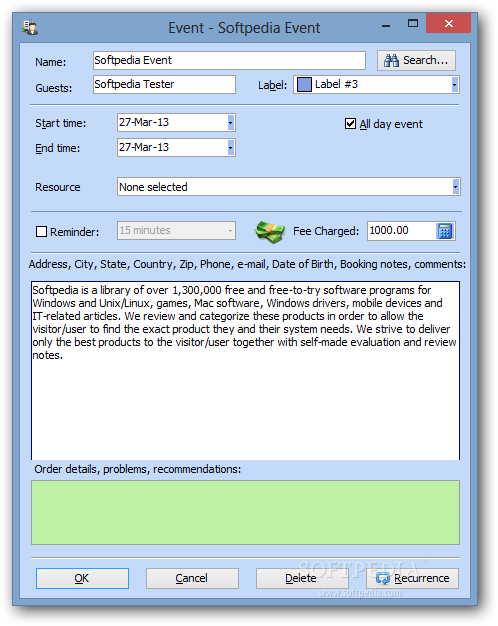This screenshot has width=498, height=626.
Task: Enable the Reminder checkbox
Action: pos(42,232)
